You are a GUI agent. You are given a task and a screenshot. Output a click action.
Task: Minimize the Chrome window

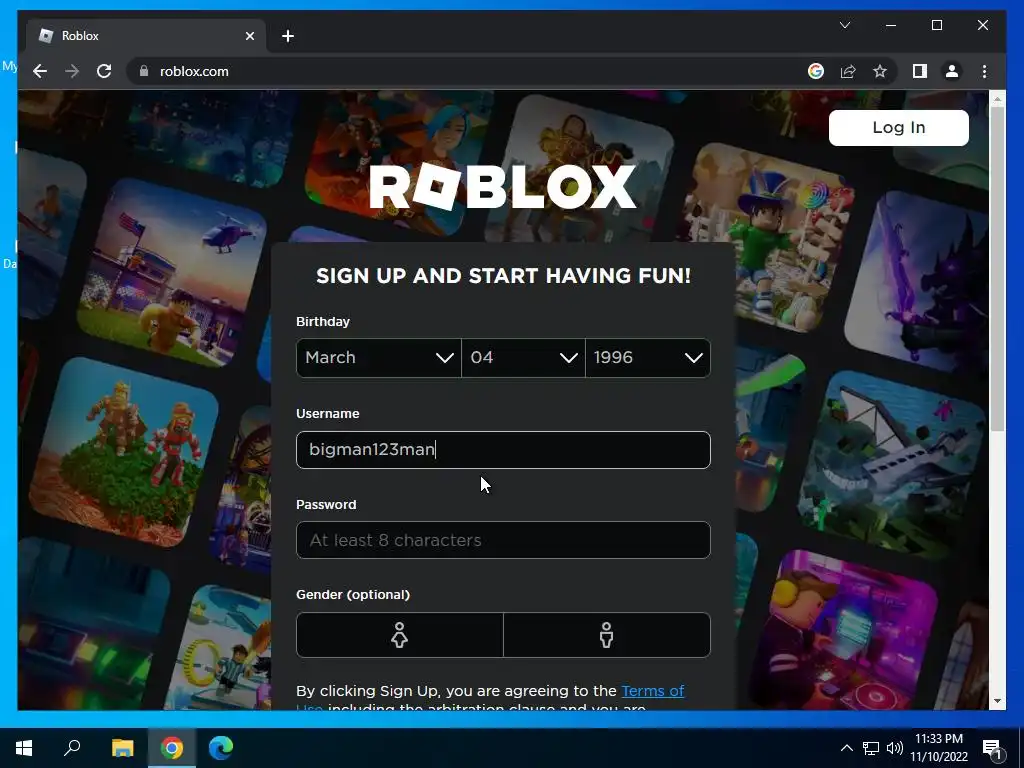pyautogui.click(x=891, y=25)
